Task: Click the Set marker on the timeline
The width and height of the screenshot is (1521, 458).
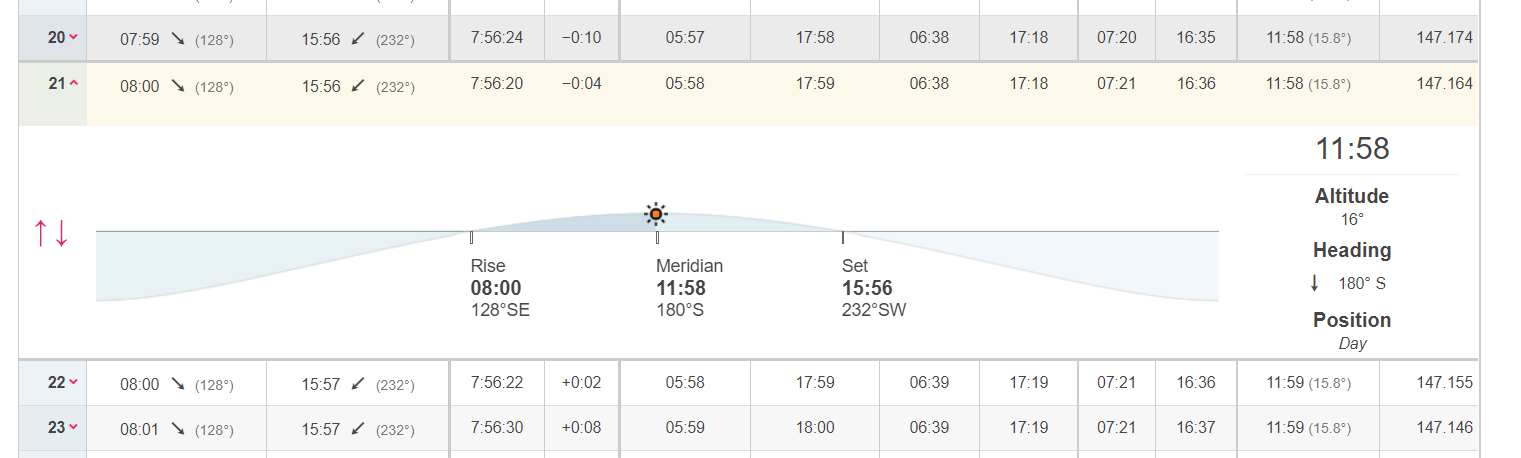Action: [843, 237]
